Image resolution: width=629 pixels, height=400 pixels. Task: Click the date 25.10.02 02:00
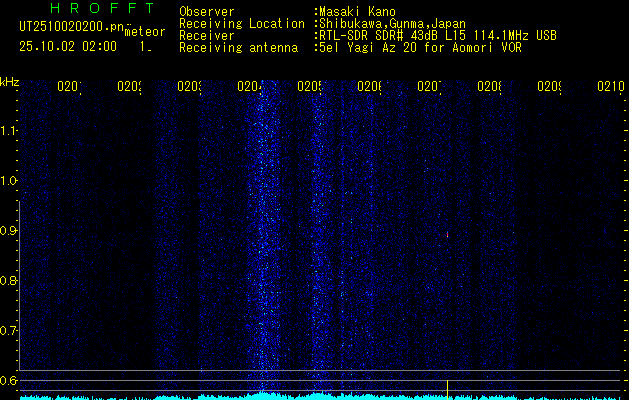pyautogui.click(x=68, y=47)
